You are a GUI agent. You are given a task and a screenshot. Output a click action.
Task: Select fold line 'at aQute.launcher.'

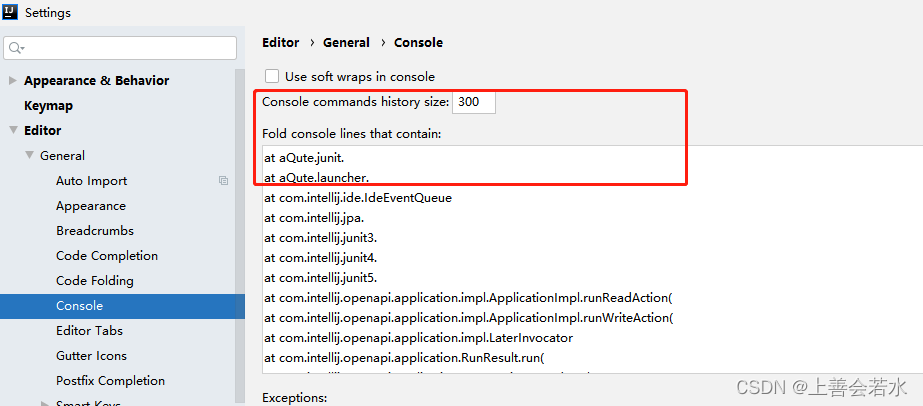[x=317, y=178]
